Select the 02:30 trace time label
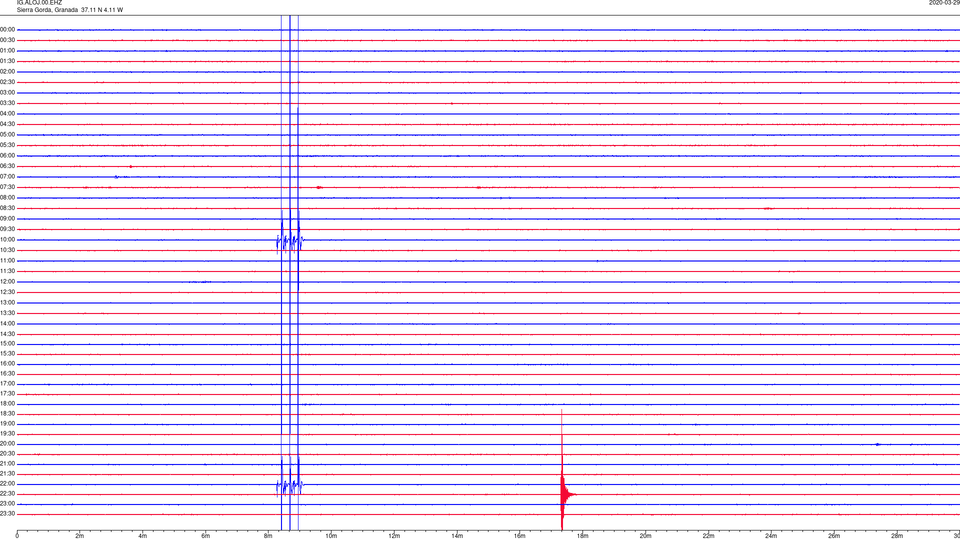The width and height of the screenshot is (960, 540). coord(8,82)
